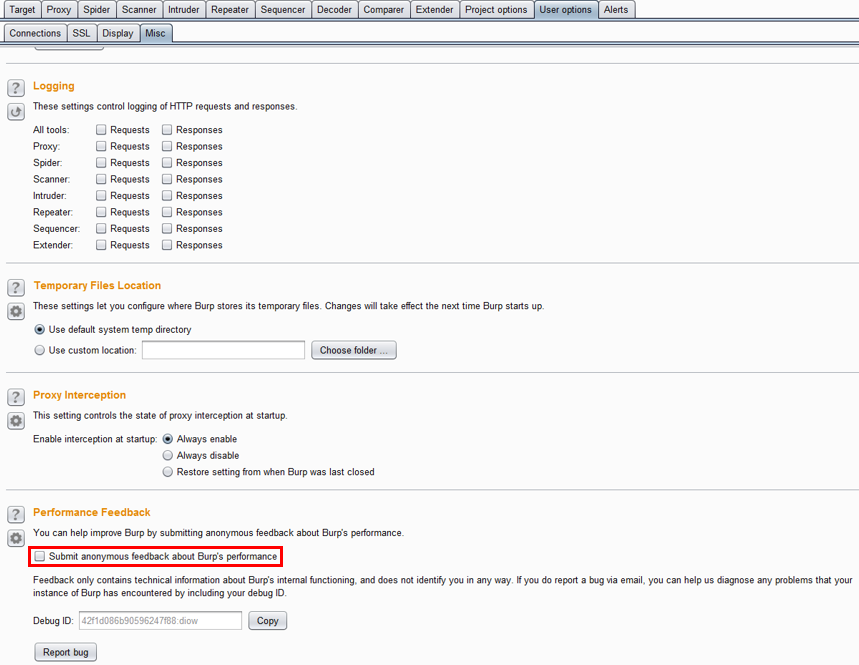The height and width of the screenshot is (665, 859).
Task: Choose Always enable interception at startup
Action: pos(168,439)
